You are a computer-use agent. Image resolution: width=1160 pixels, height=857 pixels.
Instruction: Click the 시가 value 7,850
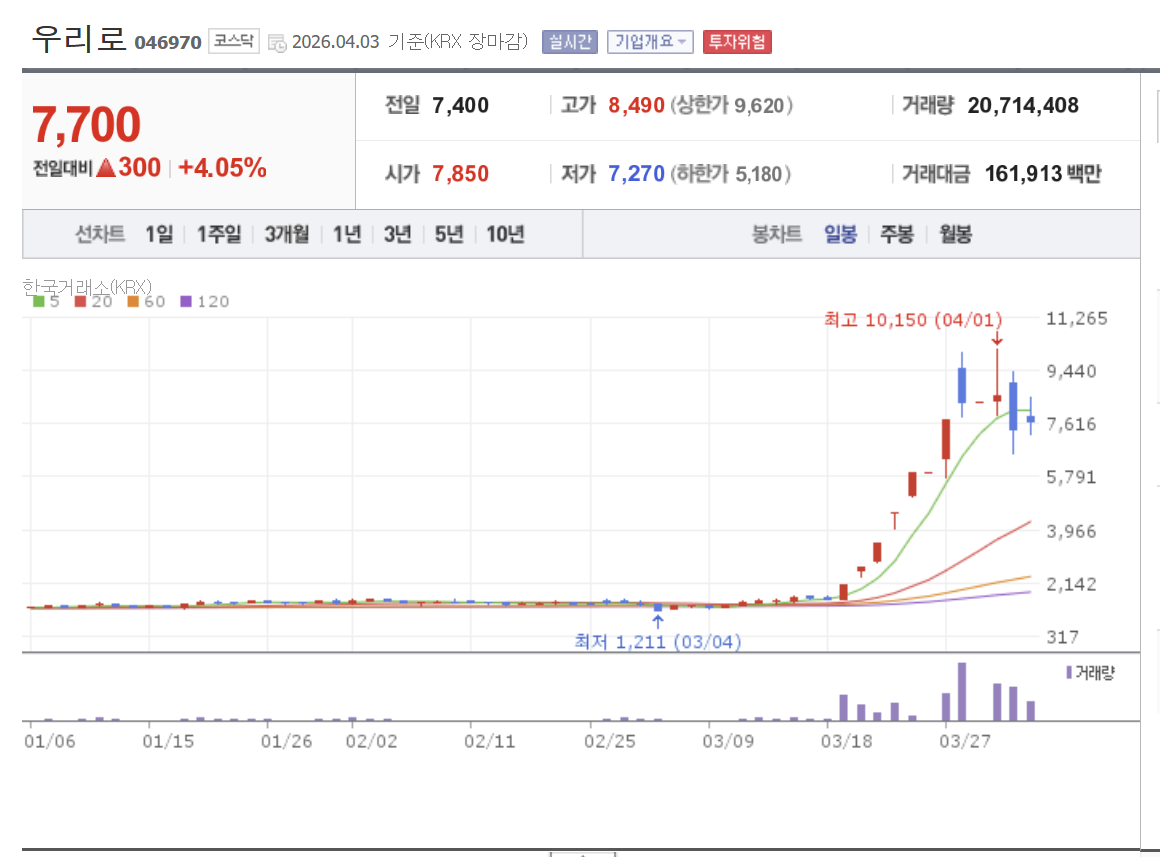tap(460, 174)
